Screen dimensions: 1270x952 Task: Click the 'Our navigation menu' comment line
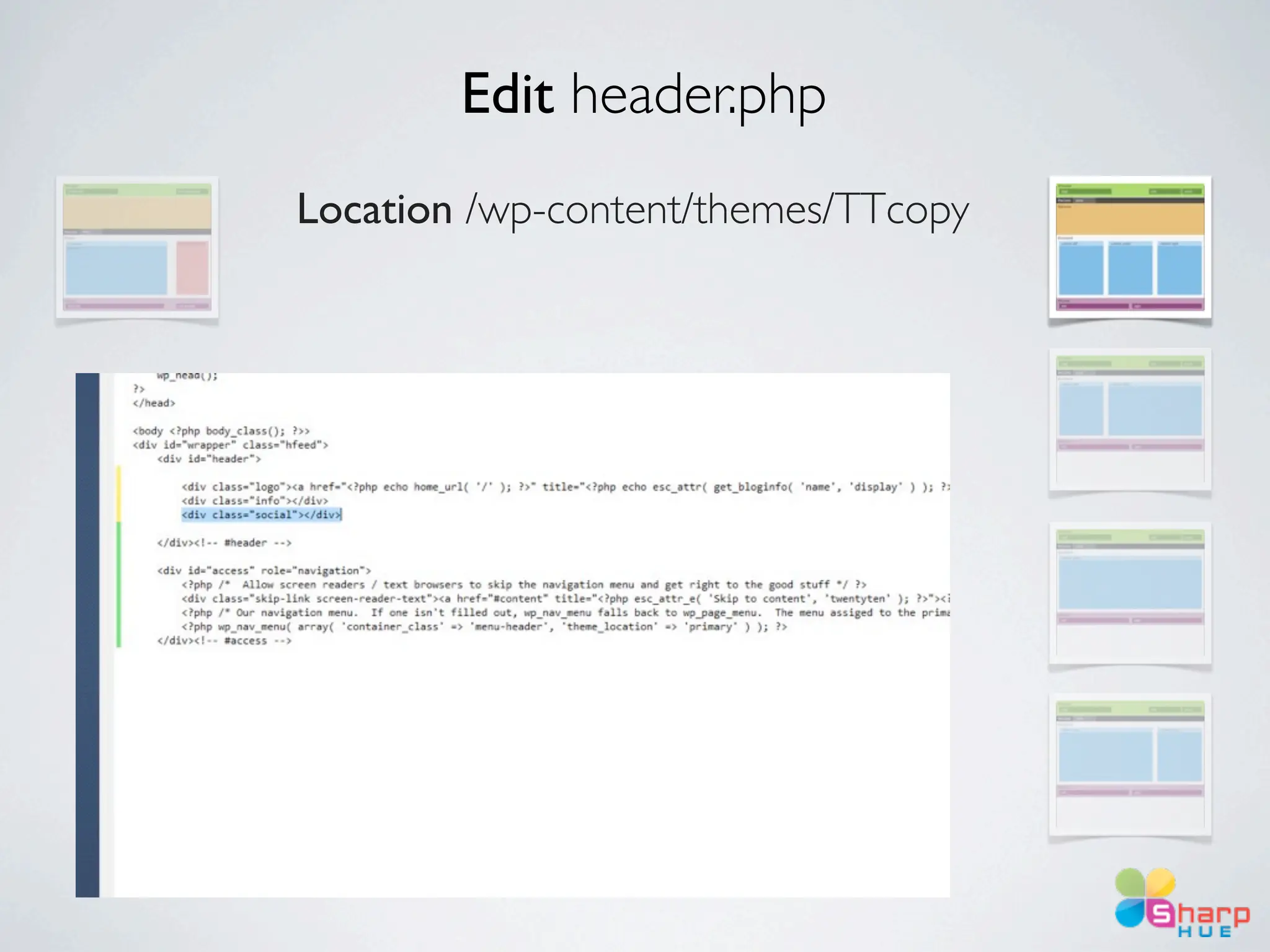[566, 613]
